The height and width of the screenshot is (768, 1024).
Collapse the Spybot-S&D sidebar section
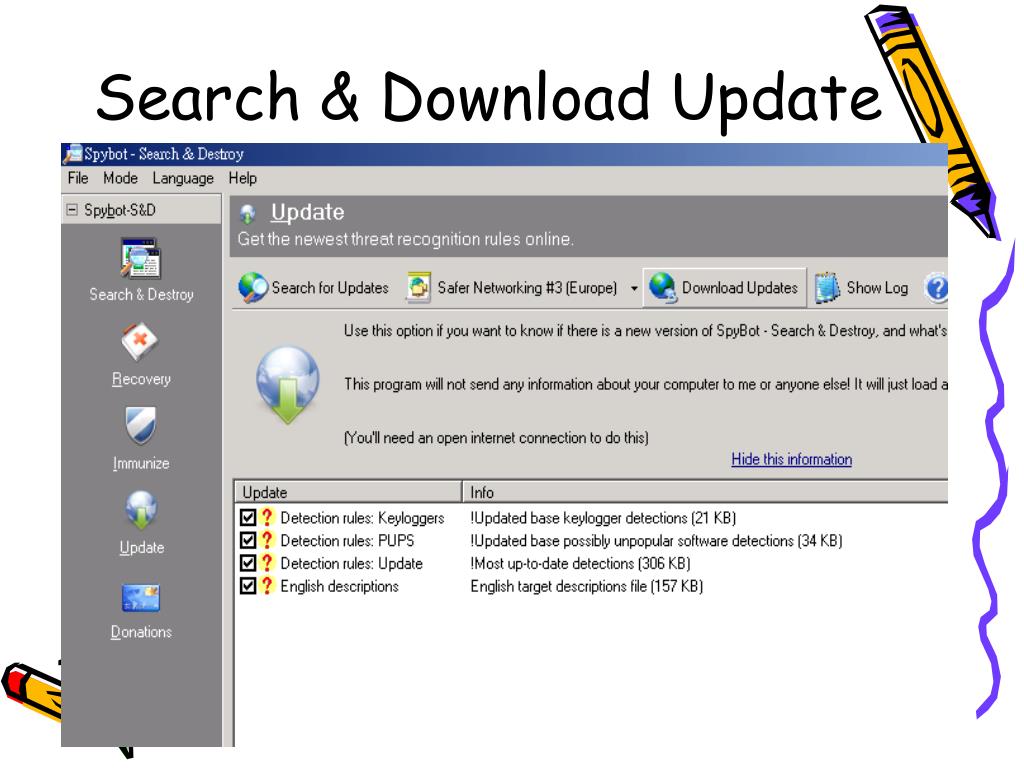click(x=72, y=210)
